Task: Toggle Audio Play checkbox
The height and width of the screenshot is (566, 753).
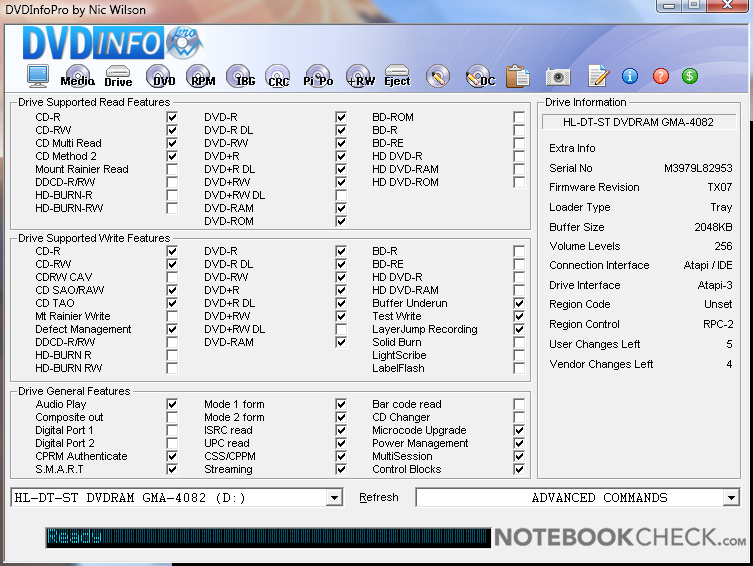Action: (172, 404)
